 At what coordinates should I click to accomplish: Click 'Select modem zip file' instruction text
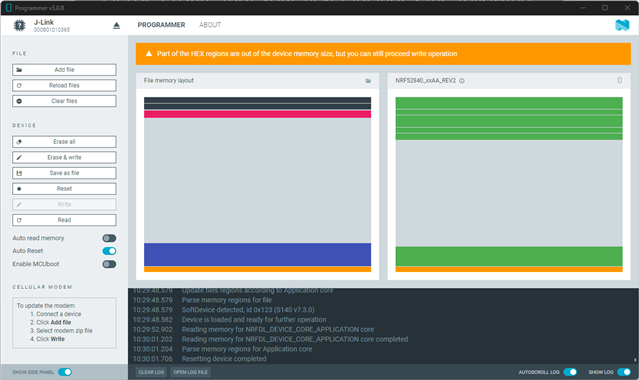[64, 331]
